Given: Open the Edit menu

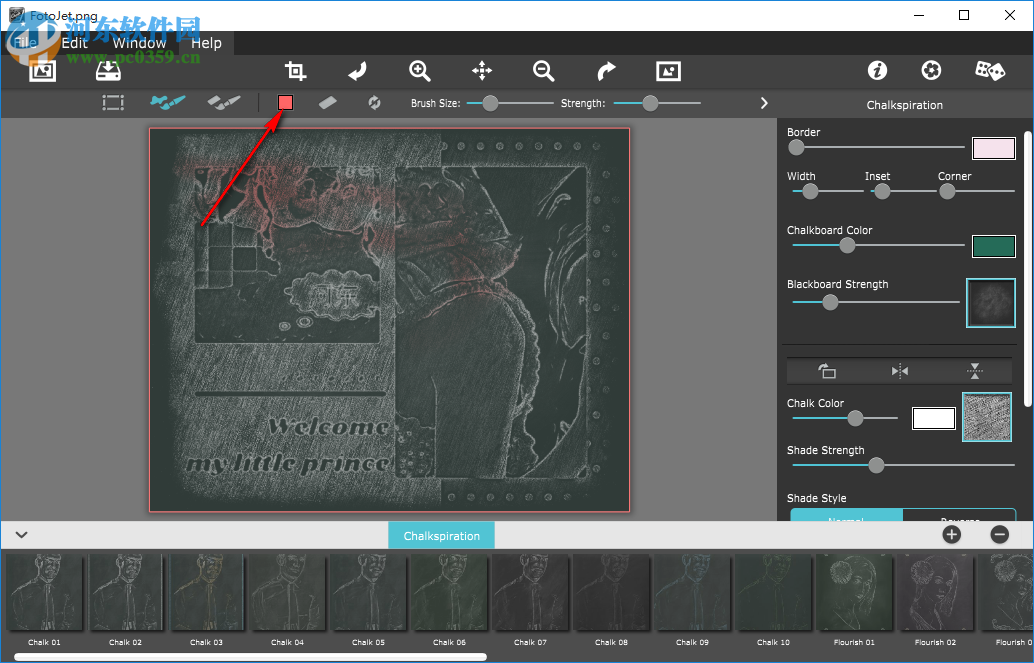Looking at the screenshot, I should pyautogui.click(x=74, y=43).
